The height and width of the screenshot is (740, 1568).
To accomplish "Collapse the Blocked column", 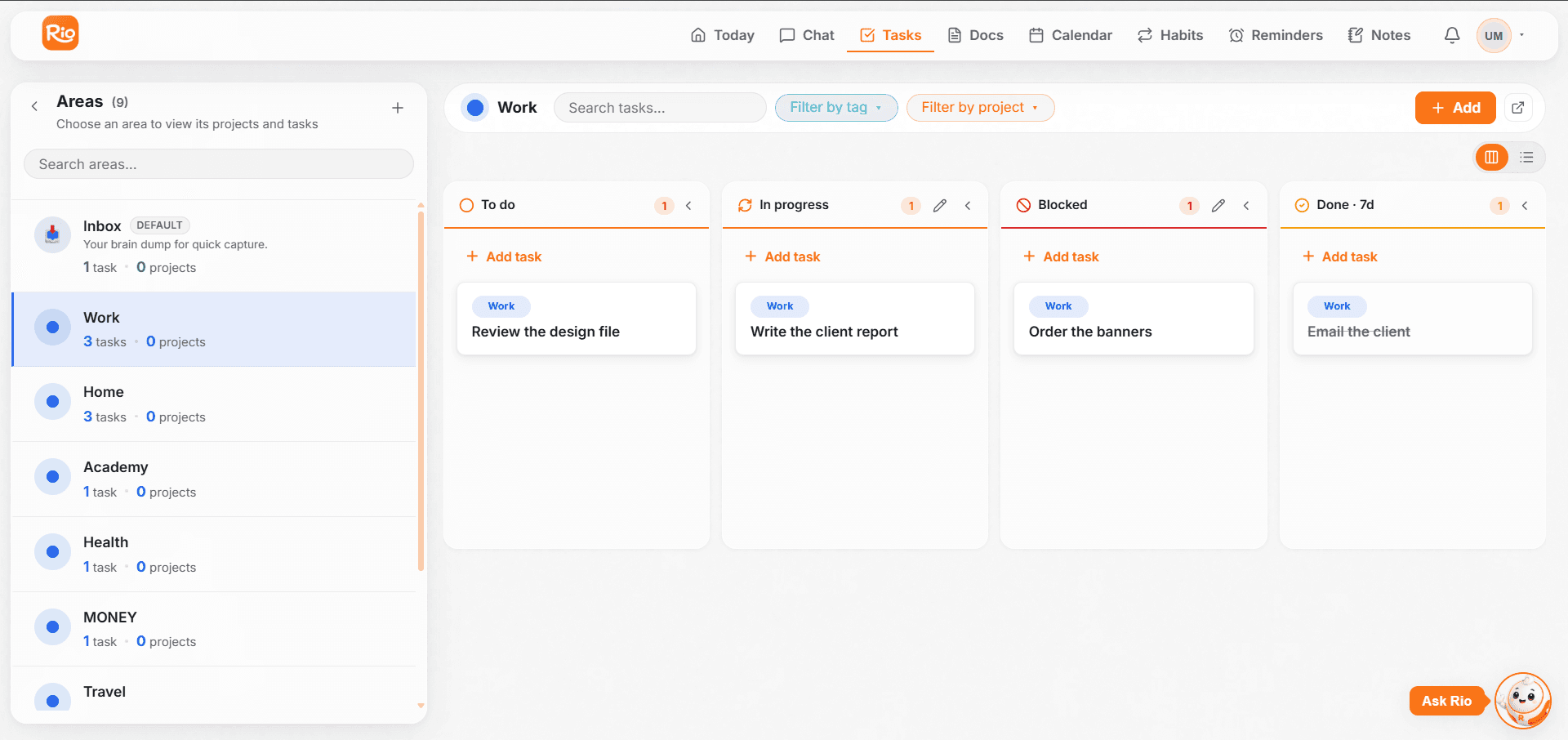I will 1246,205.
